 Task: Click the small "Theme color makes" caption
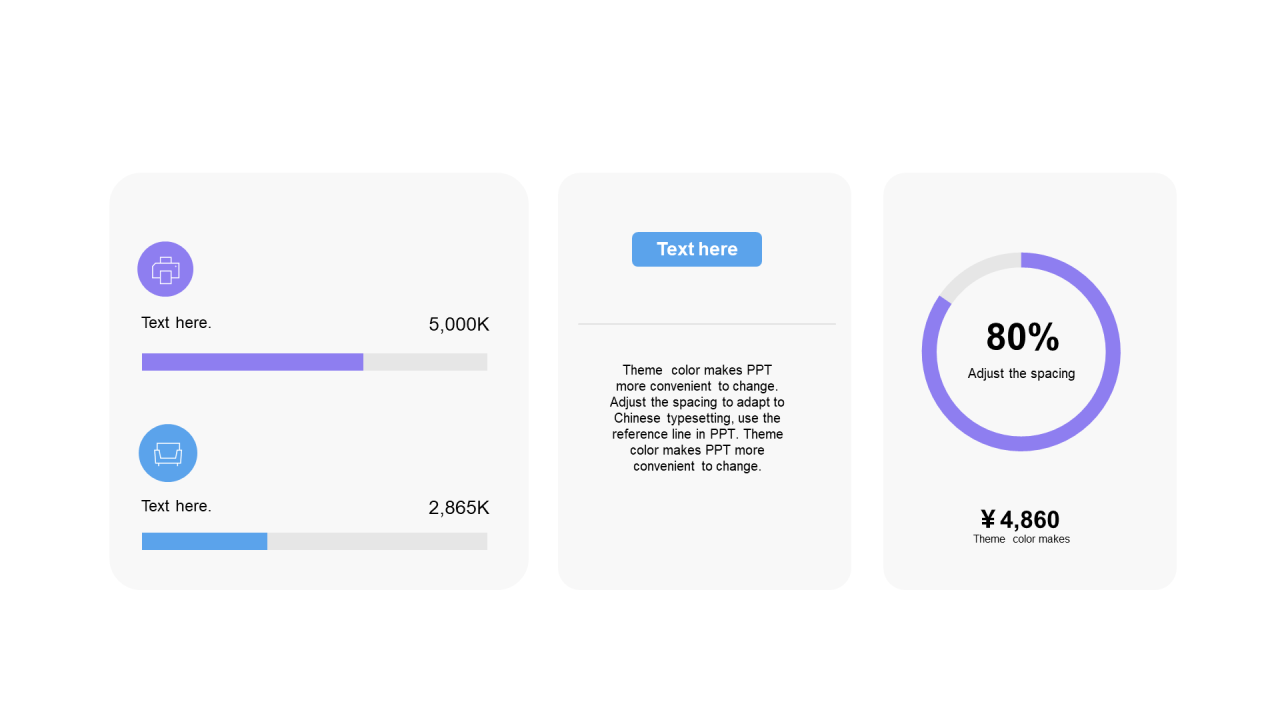(1021, 539)
